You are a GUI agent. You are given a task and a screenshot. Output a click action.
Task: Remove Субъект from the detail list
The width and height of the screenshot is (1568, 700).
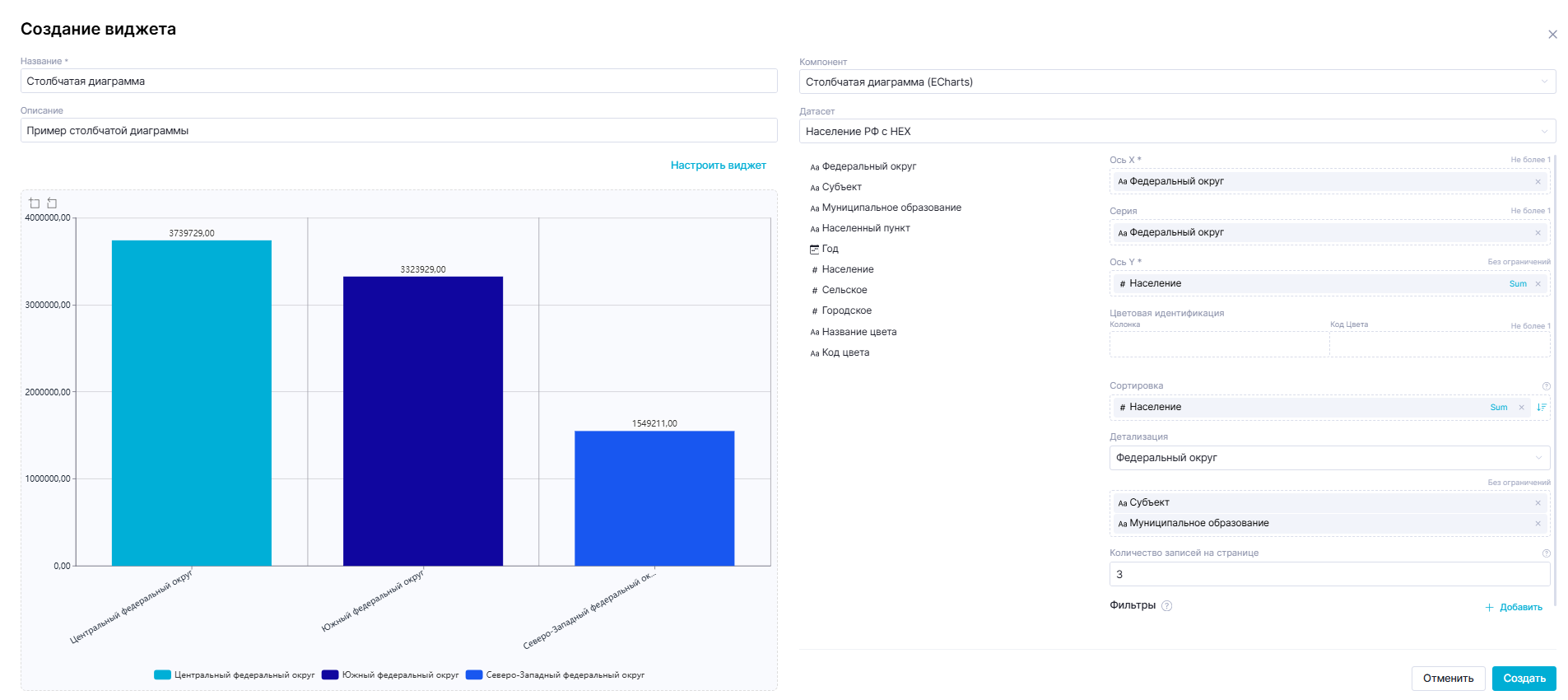click(1538, 503)
